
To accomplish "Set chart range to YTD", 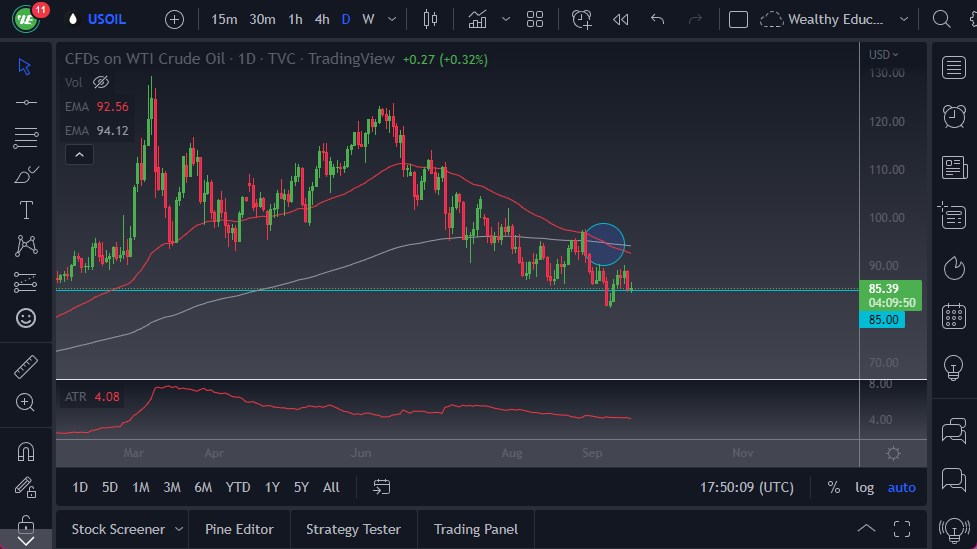I will [238, 487].
